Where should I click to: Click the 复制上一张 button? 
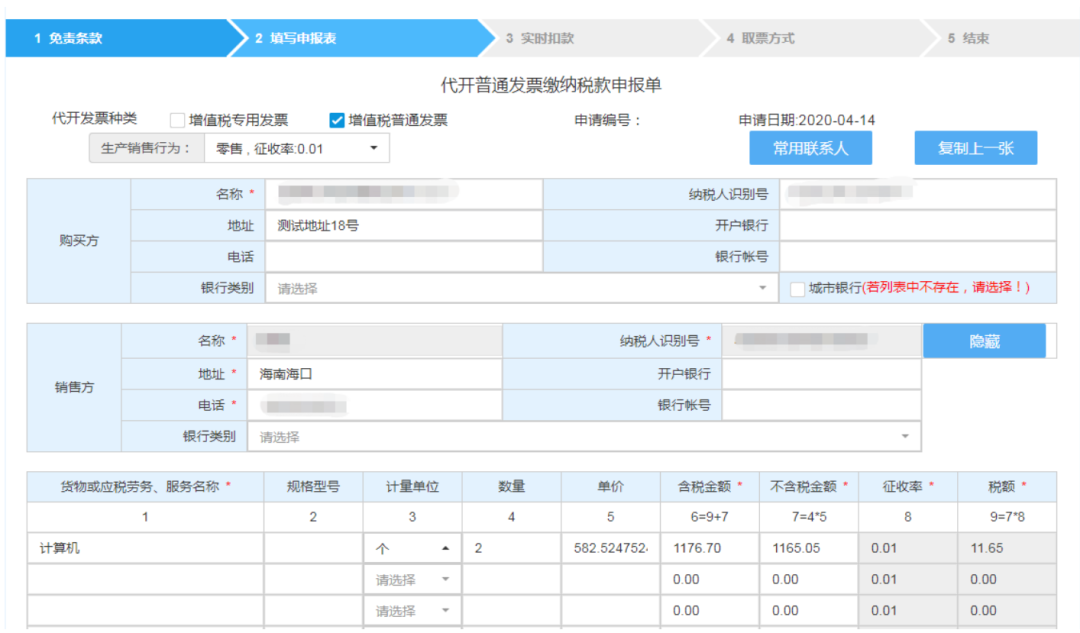[975, 148]
